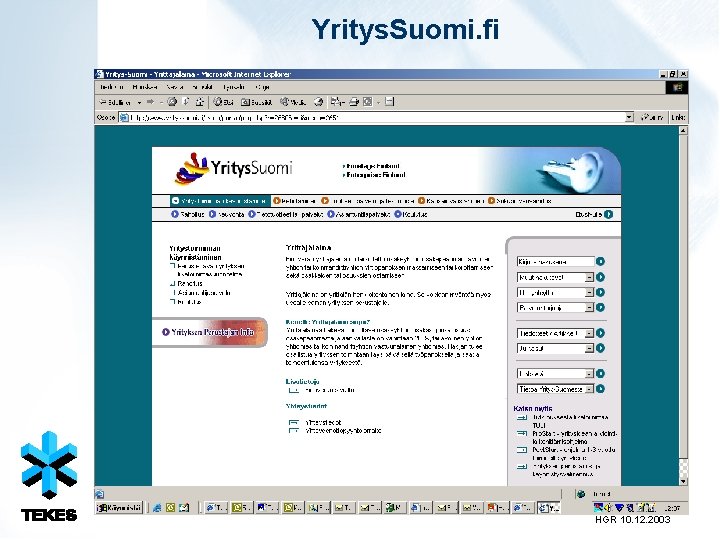Click the go icon beside Tiedotteet dropdown
The width and height of the screenshot is (720, 540).
tap(600, 333)
